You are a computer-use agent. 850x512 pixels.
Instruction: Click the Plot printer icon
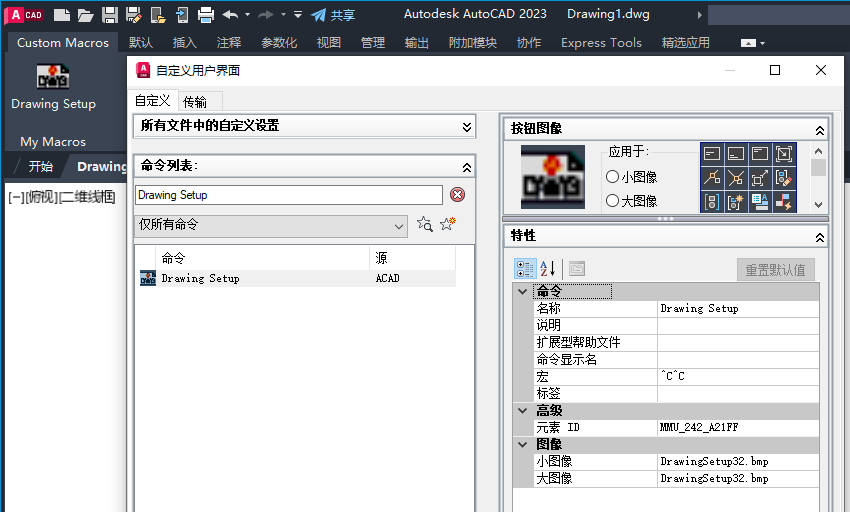coord(205,15)
